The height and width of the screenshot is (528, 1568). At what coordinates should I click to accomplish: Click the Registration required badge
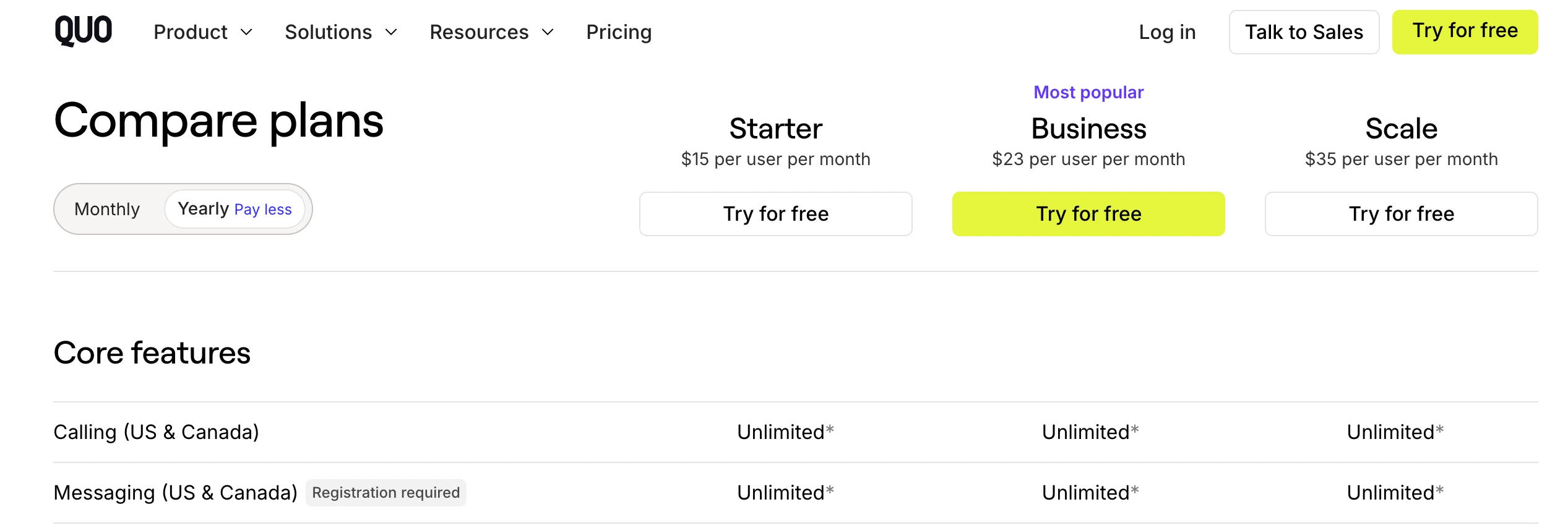tap(386, 493)
